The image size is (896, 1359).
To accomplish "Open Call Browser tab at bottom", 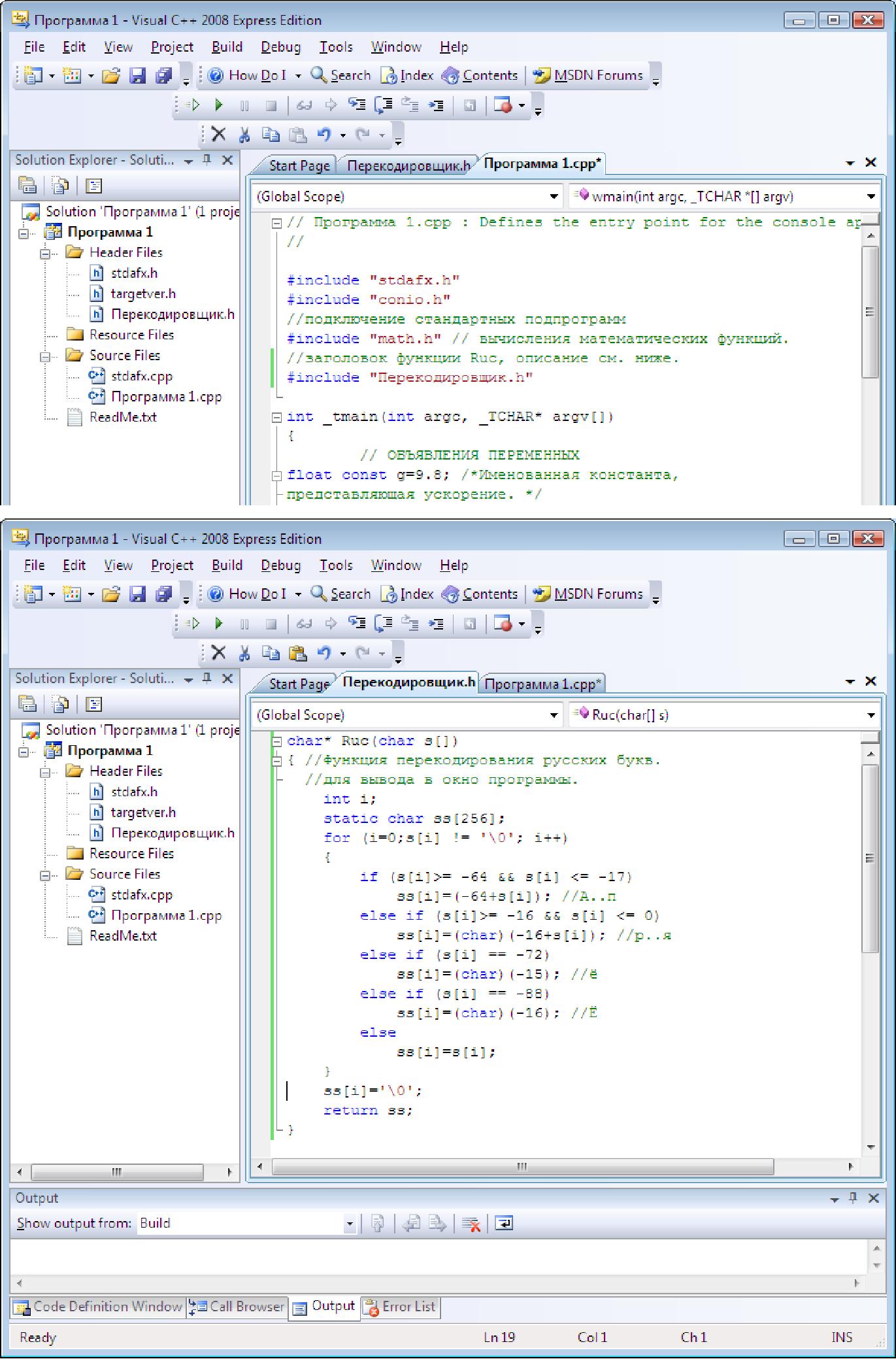I will [237, 1307].
